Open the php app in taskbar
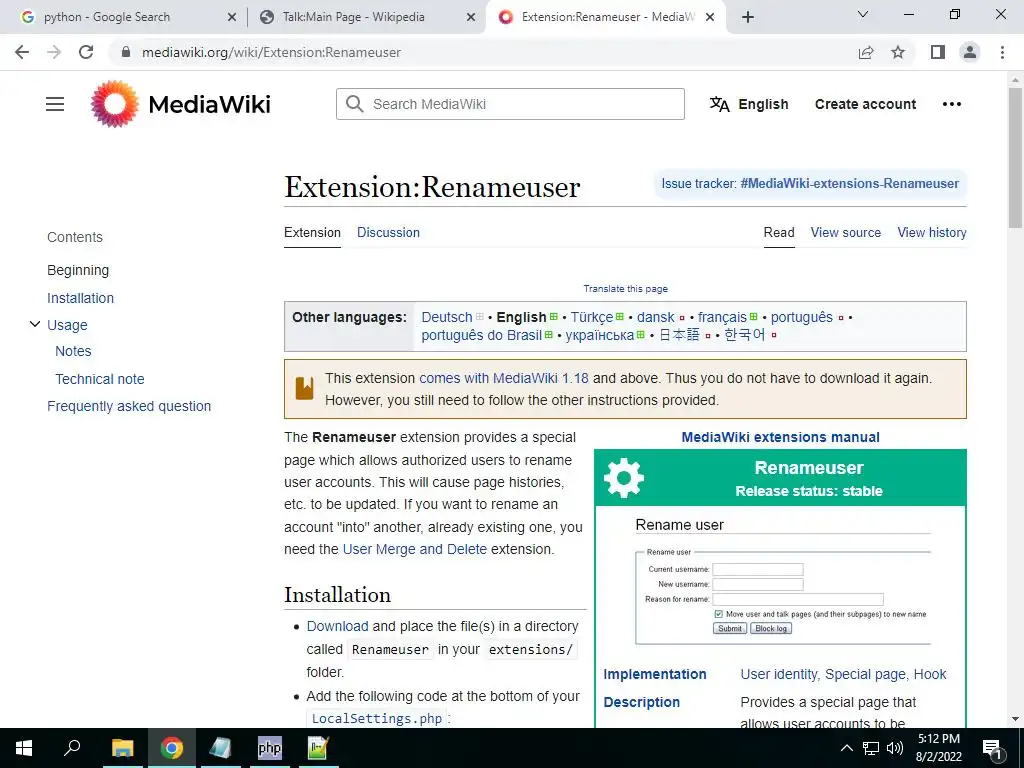 click(270, 748)
